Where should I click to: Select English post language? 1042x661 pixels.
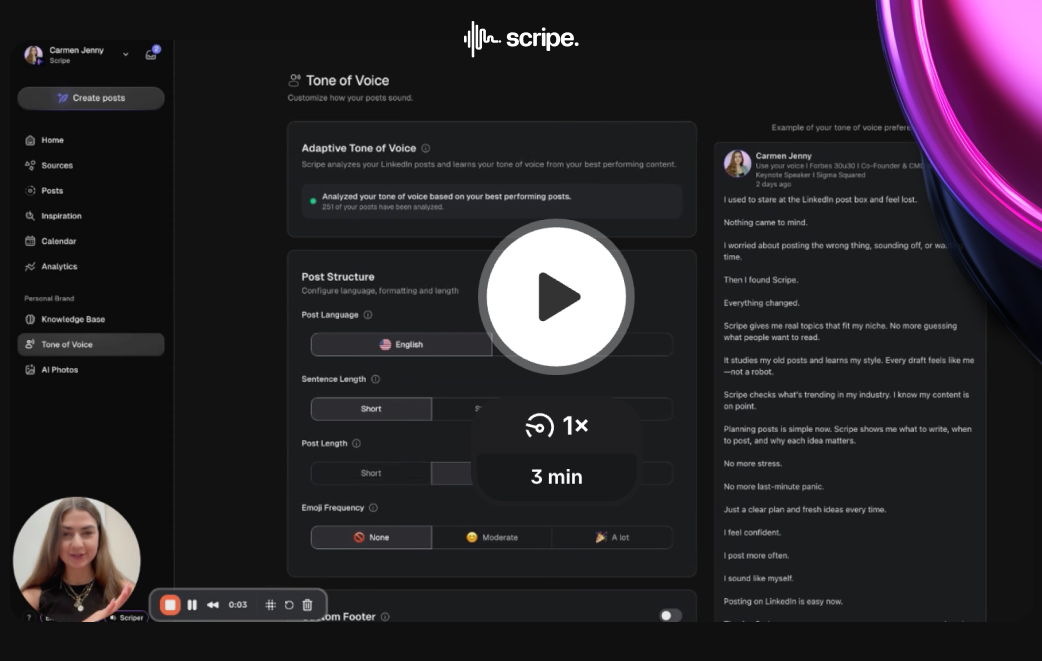click(x=401, y=344)
